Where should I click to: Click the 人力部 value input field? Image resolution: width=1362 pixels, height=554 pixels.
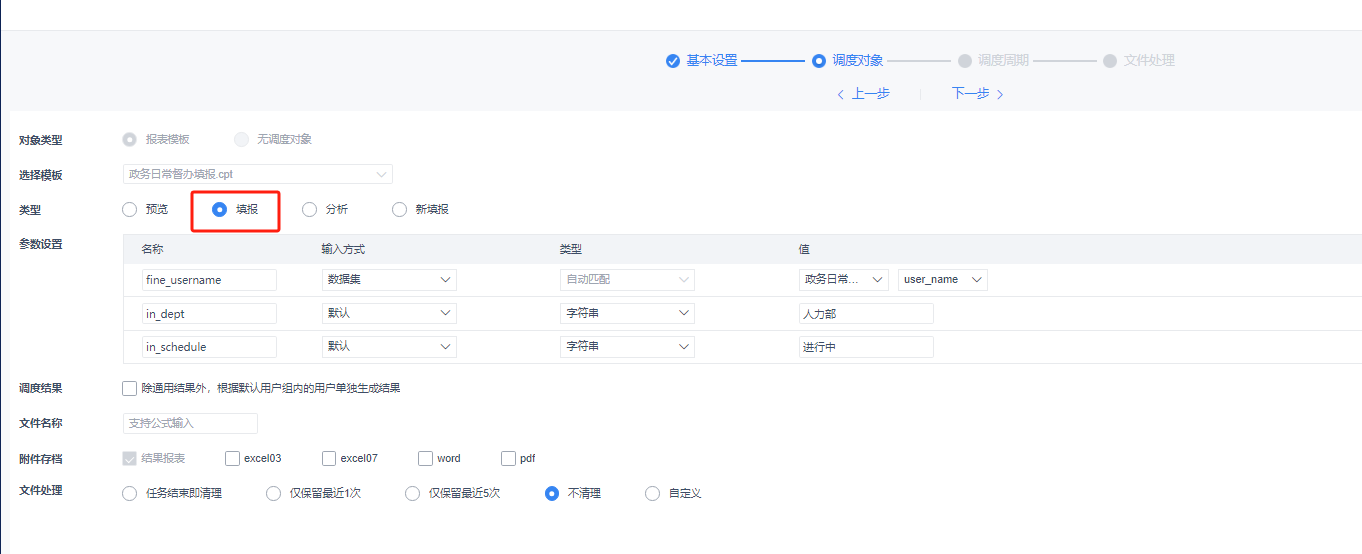point(865,314)
